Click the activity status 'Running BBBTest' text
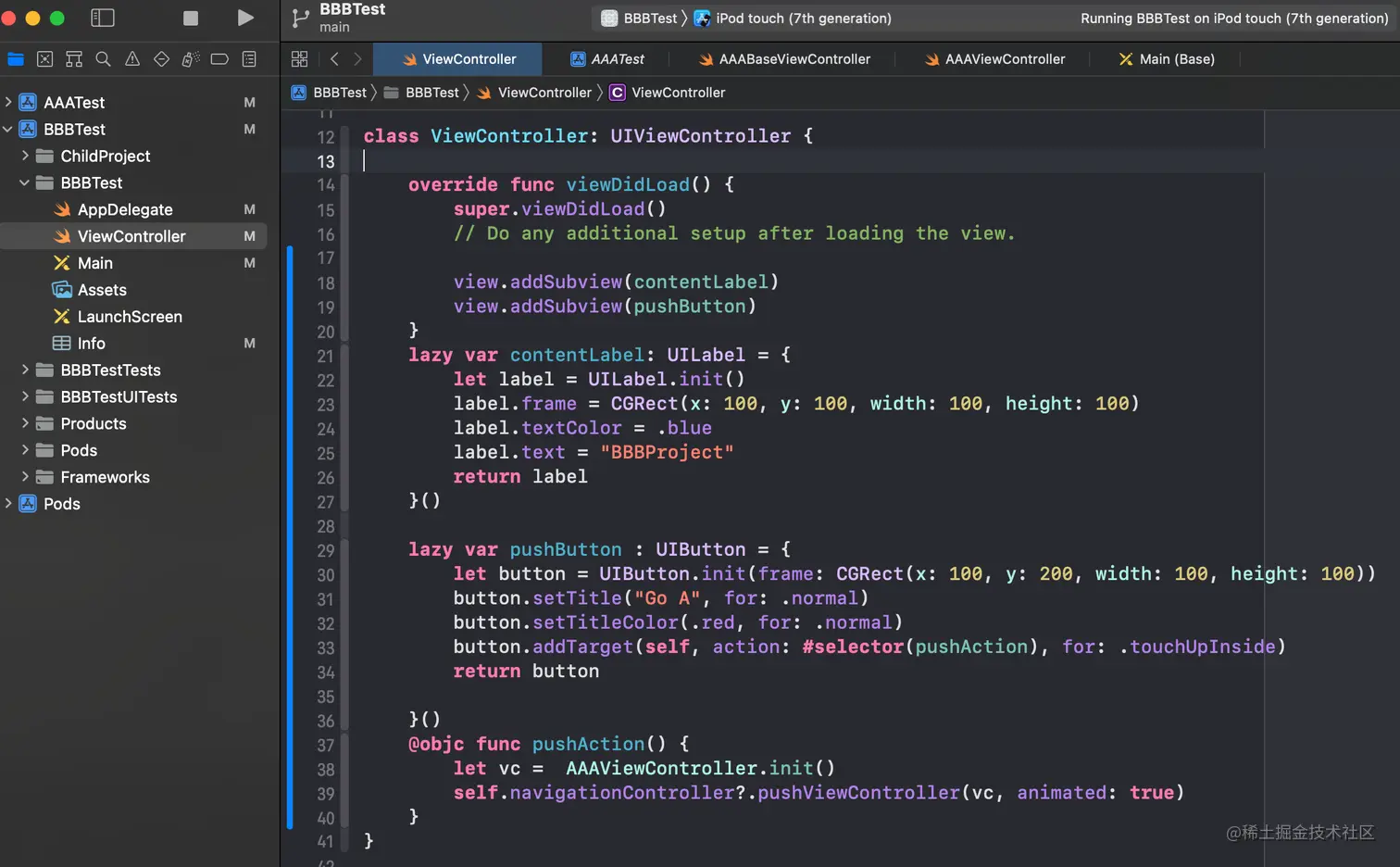This screenshot has width=1400, height=867. click(x=1234, y=19)
